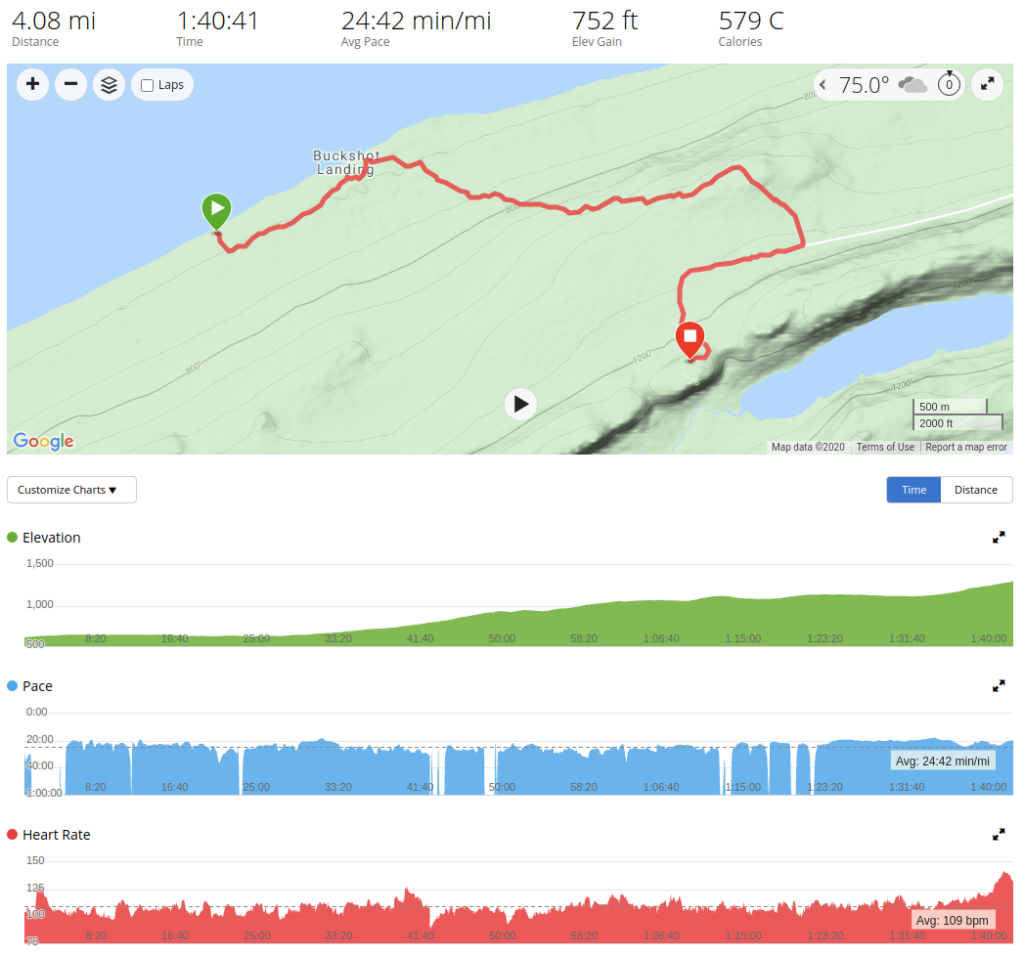1024x957 pixels.
Task: Zoom out on the map
Action: coord(71,84)
